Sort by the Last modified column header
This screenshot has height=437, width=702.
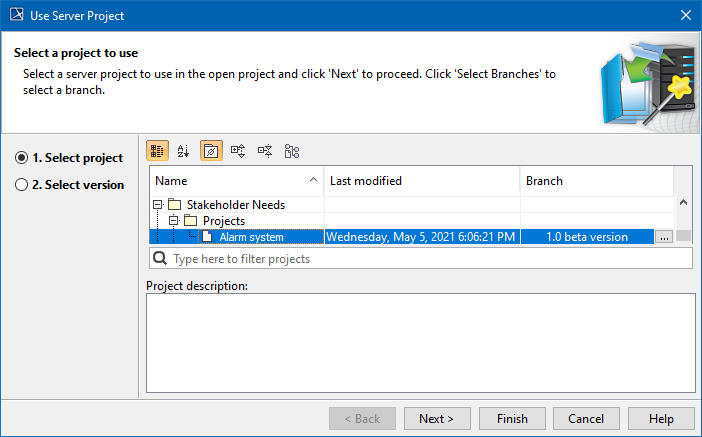(x=420, y=181)
